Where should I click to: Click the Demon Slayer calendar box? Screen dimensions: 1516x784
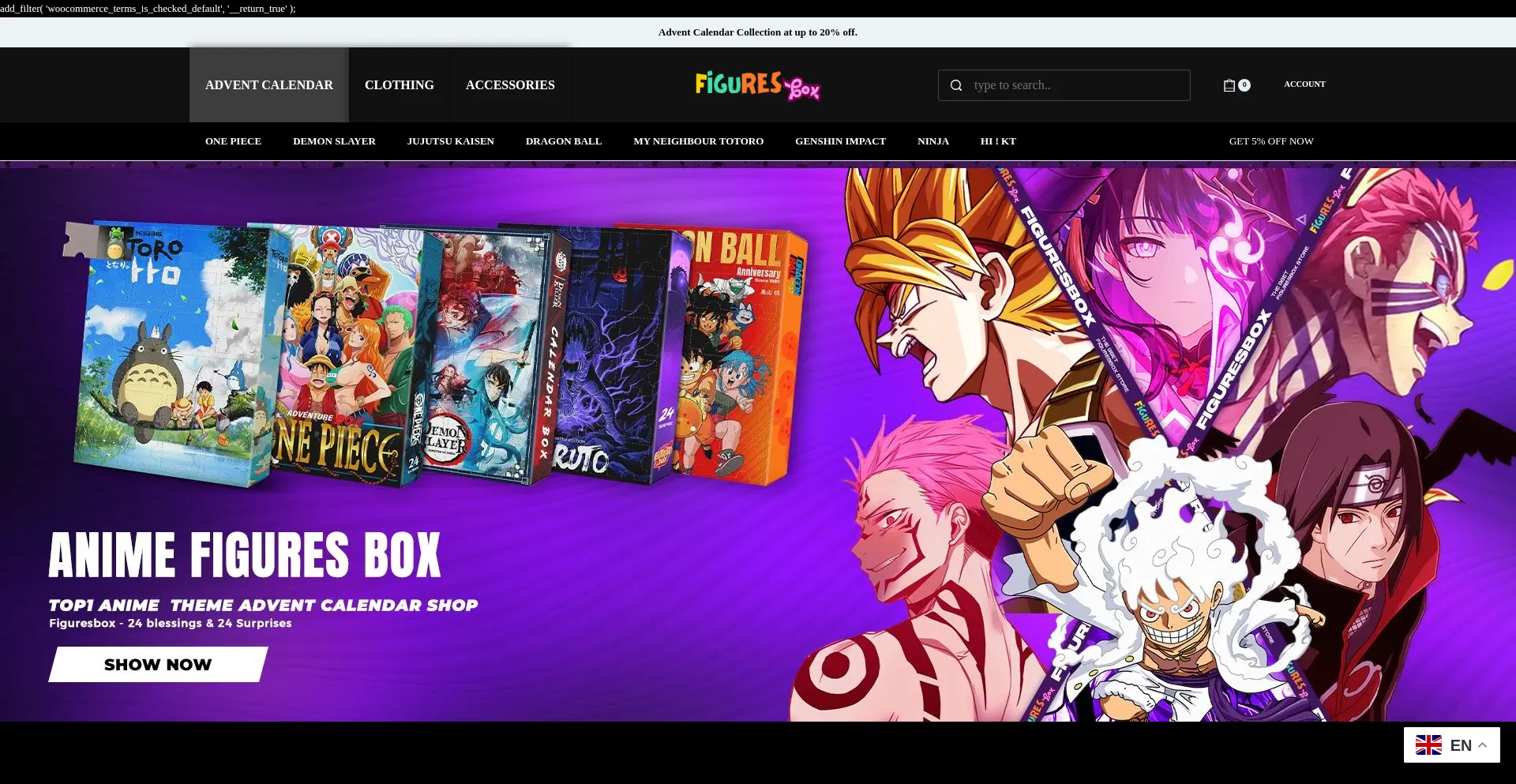click(482, 355)
